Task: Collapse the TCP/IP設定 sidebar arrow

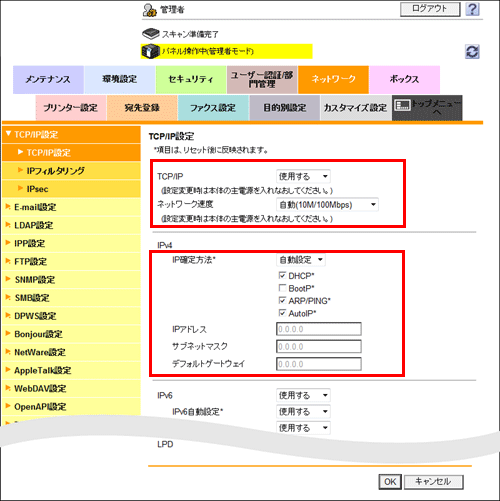Action: pos(9,134)
